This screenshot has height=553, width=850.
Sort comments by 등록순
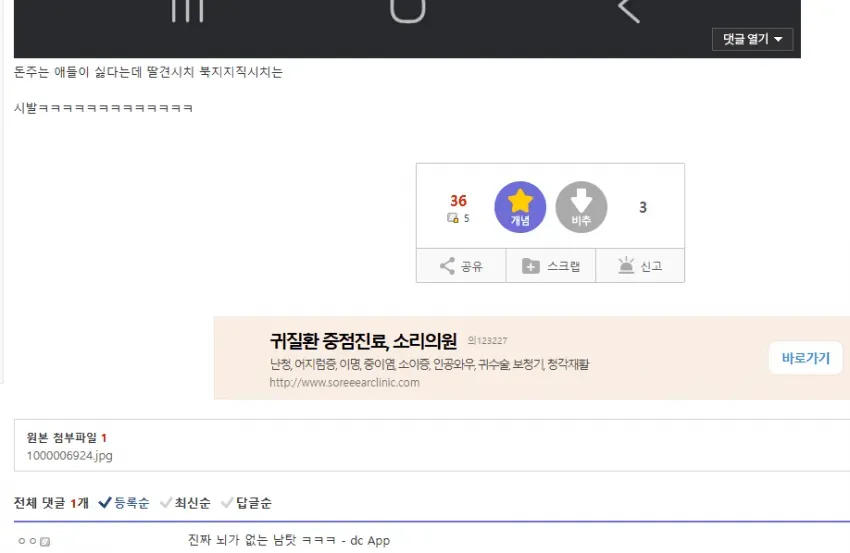(x=124, y=503)
